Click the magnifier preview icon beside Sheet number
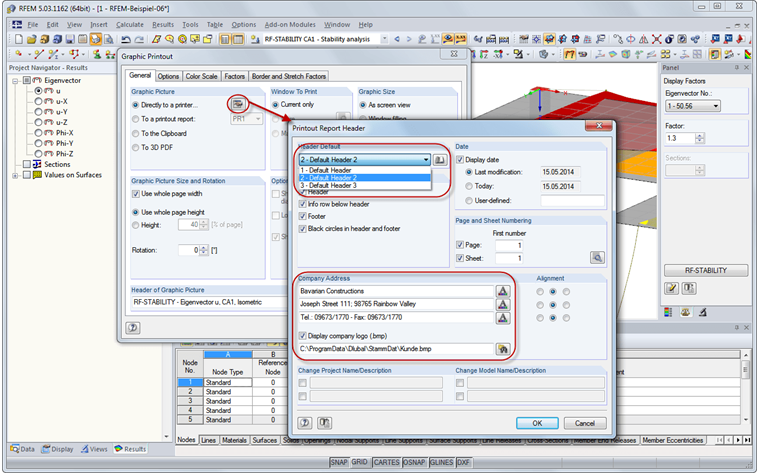Viewport: 760px width, 473px height. pos(597,257)
